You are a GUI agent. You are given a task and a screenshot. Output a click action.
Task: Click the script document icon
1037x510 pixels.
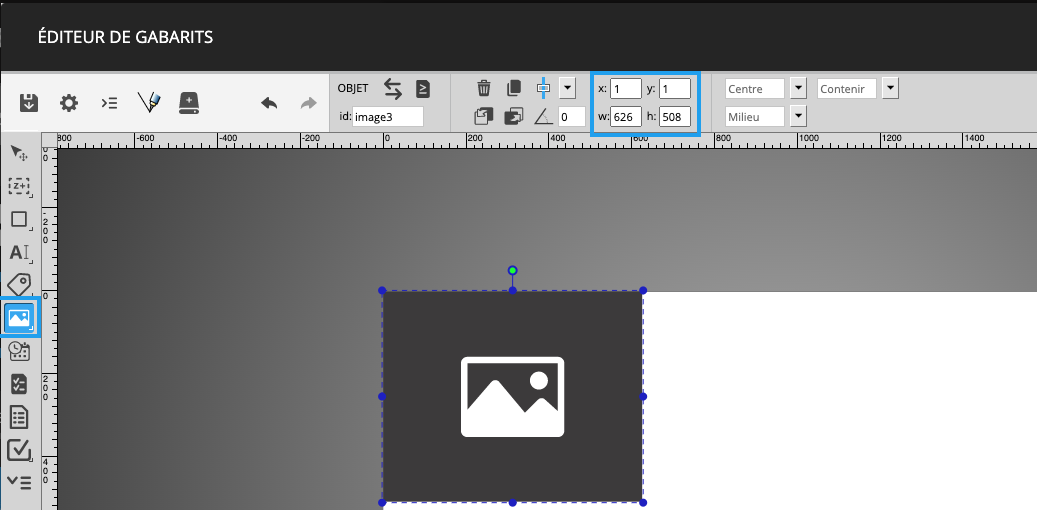pos(422,89)
